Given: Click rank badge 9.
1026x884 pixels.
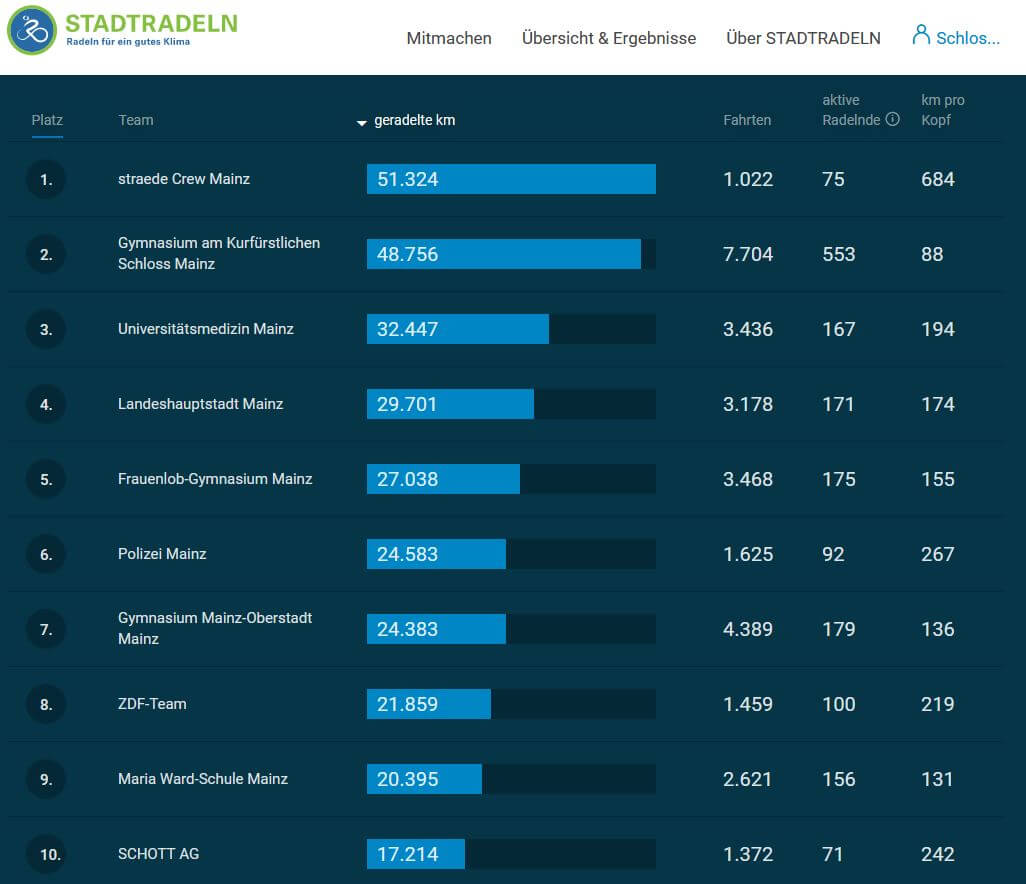Looking at the screenshot, I should [x=46, y=779].
